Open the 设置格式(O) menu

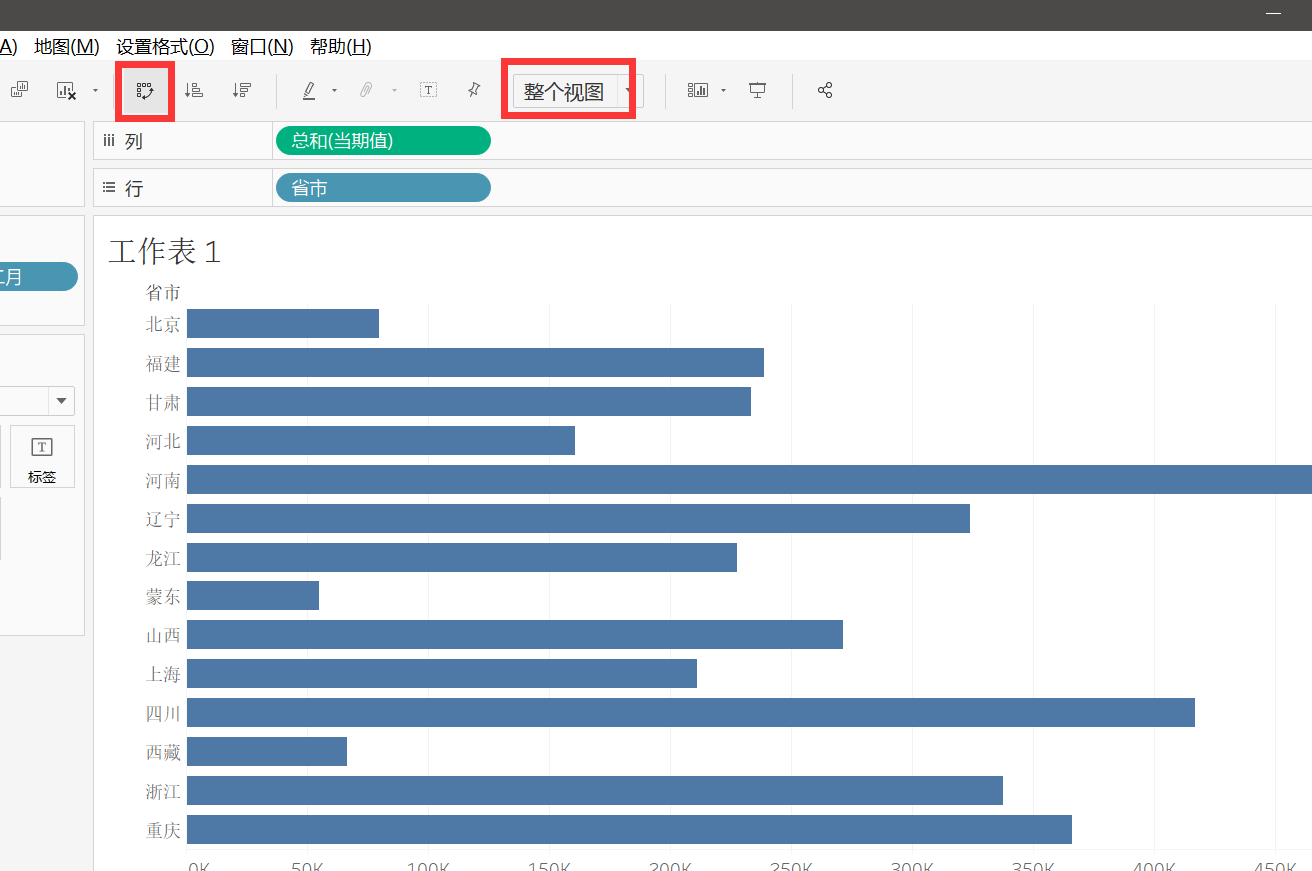[165, 46]
